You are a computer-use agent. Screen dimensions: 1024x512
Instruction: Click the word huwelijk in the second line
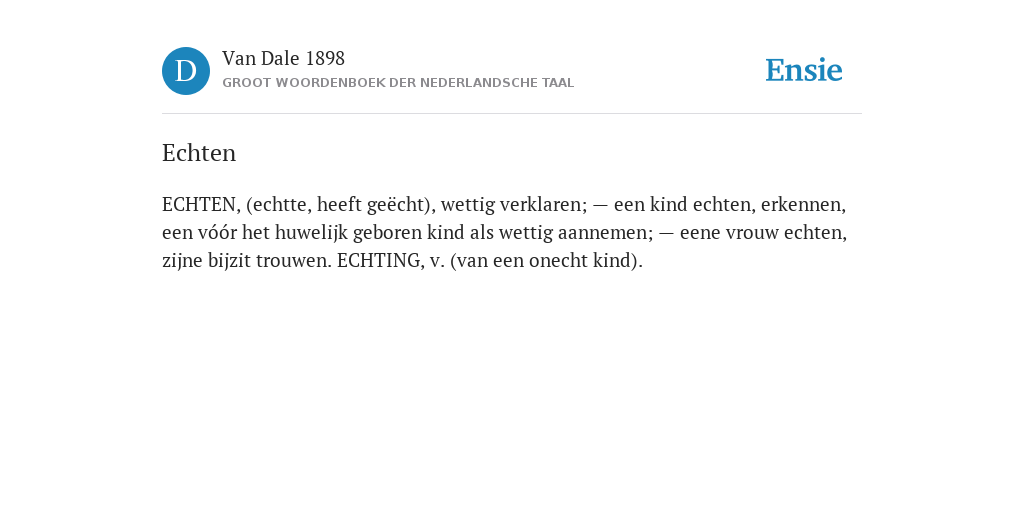311,233
